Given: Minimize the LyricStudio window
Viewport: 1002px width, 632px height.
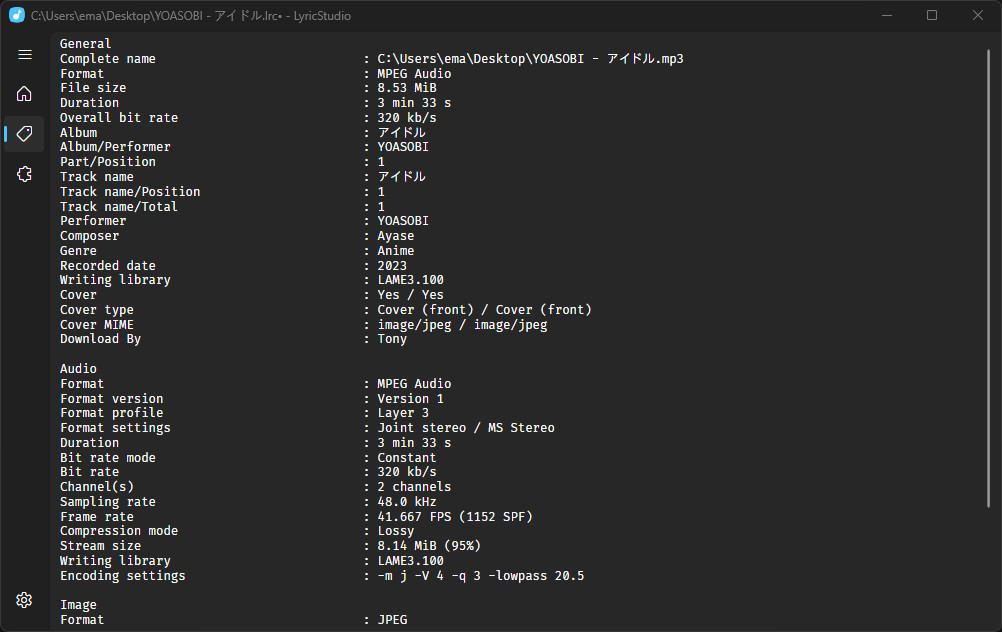Looking at the screenshot, I should [x=886, y=16].
